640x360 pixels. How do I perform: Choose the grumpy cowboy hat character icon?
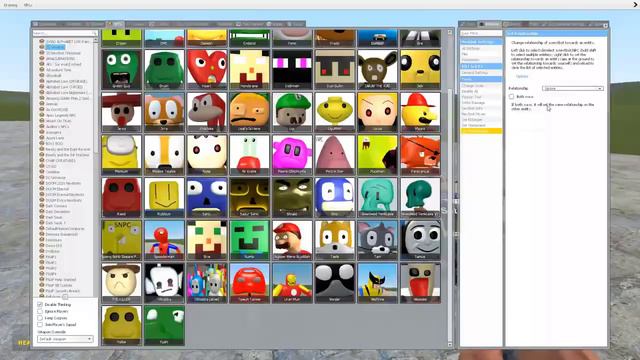(122, 282)
